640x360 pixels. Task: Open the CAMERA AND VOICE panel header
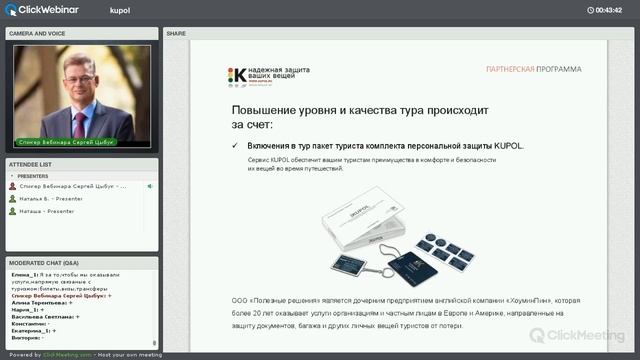(82, 33)
